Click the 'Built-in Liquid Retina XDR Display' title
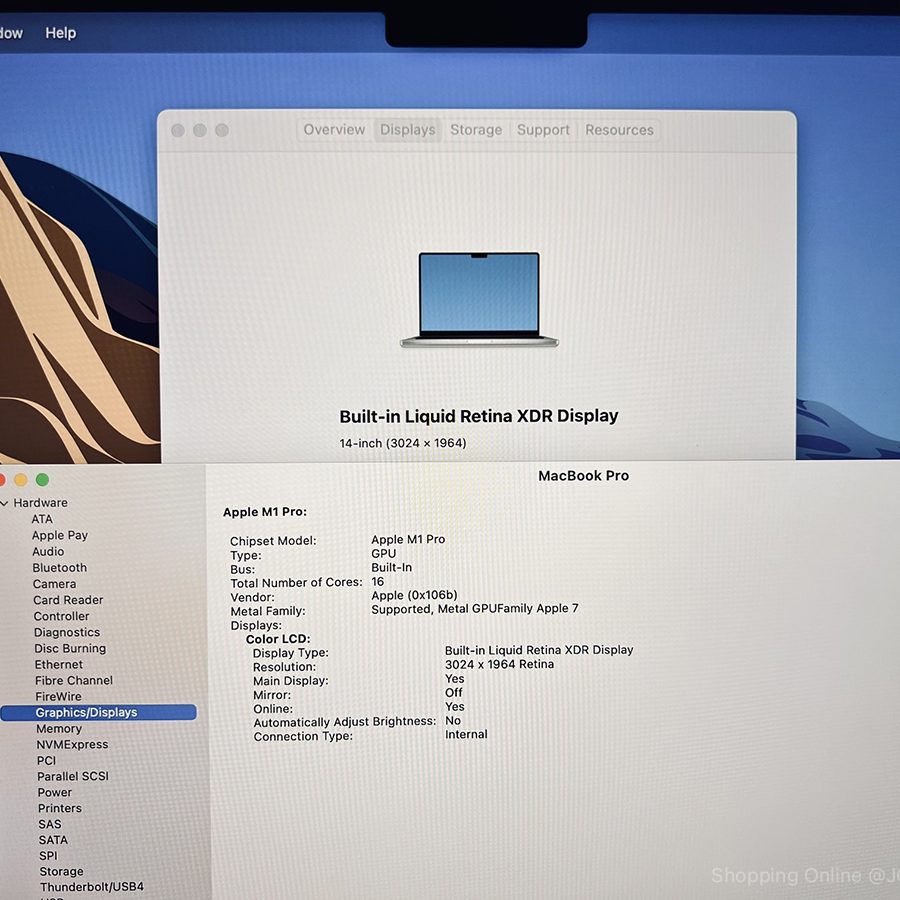 tap(479, 416)
